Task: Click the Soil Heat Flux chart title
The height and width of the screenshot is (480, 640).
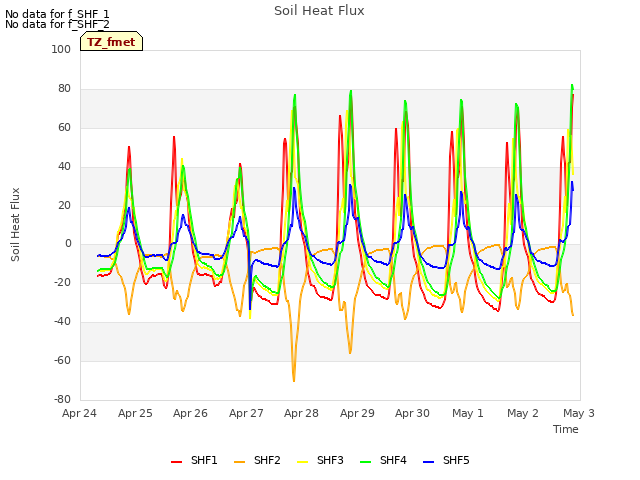Action: [319, 11]
